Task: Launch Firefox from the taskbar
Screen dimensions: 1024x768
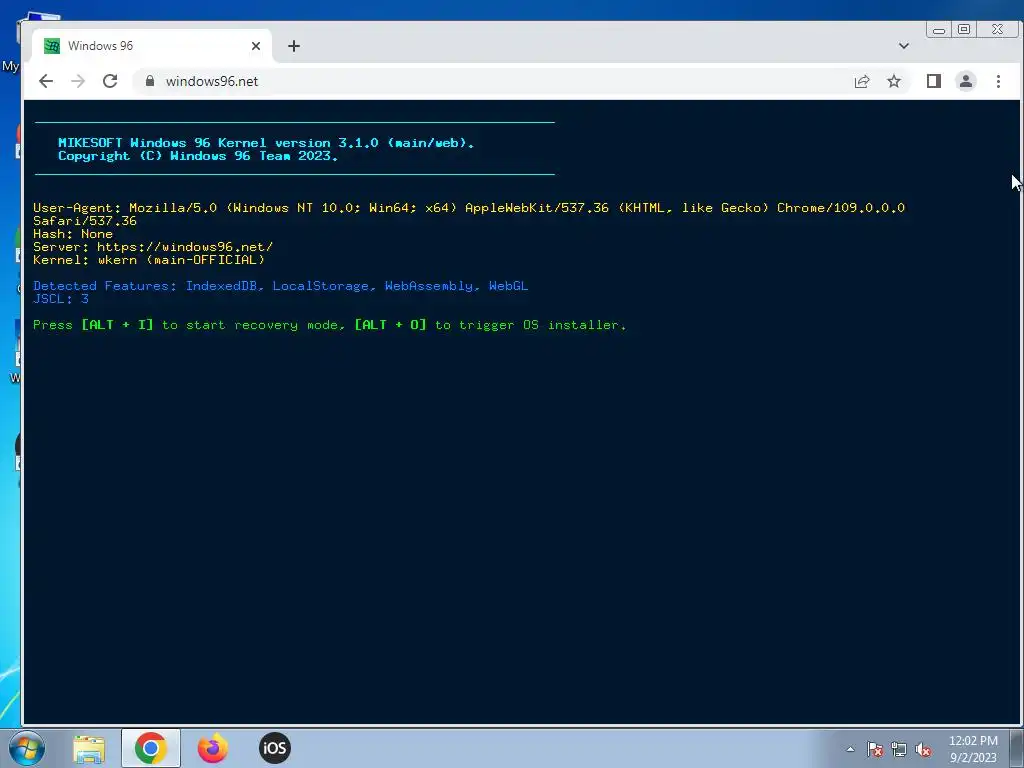Action: point(213,748)
